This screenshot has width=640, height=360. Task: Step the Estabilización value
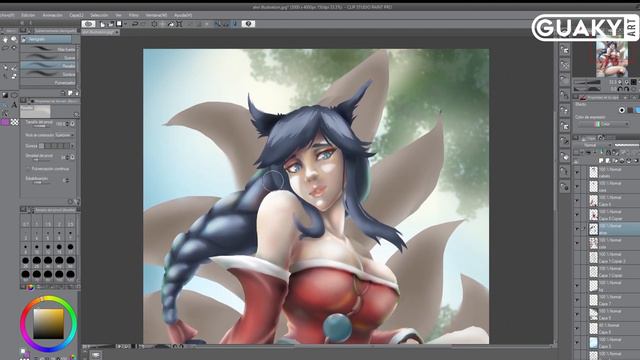[66, 180]
